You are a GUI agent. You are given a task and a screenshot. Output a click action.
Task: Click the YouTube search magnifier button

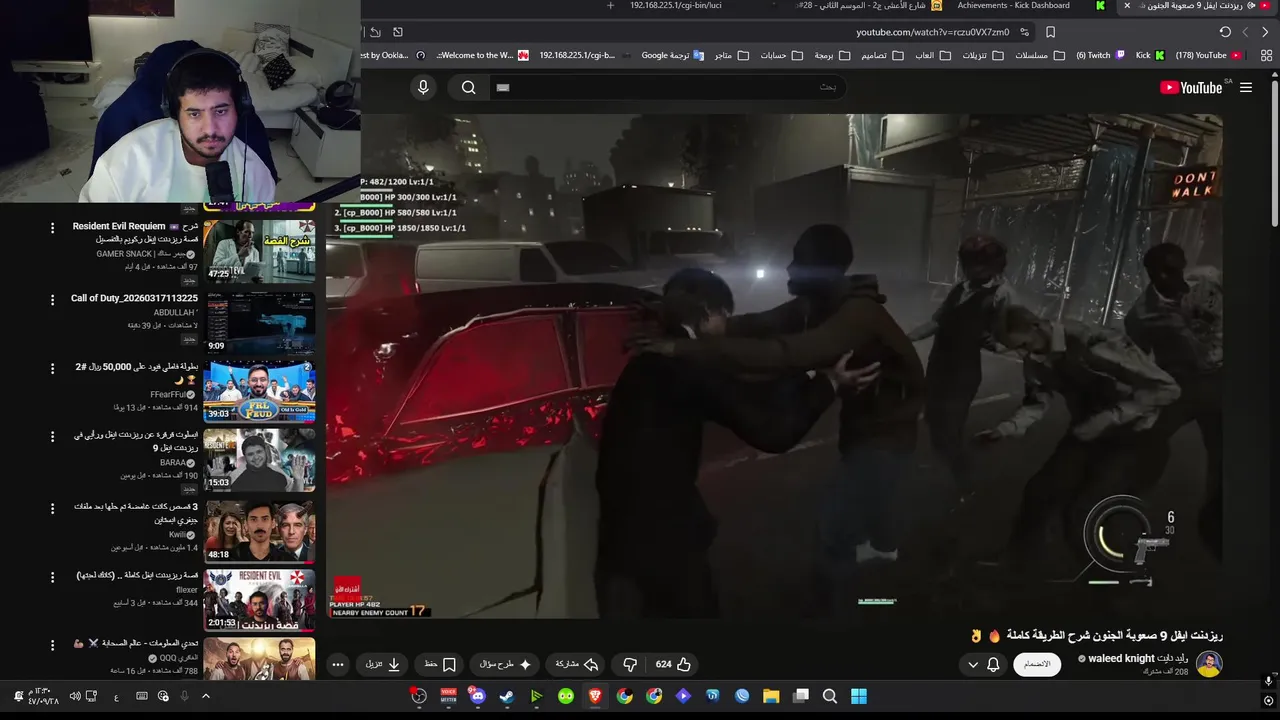click(x=468, y=88)
